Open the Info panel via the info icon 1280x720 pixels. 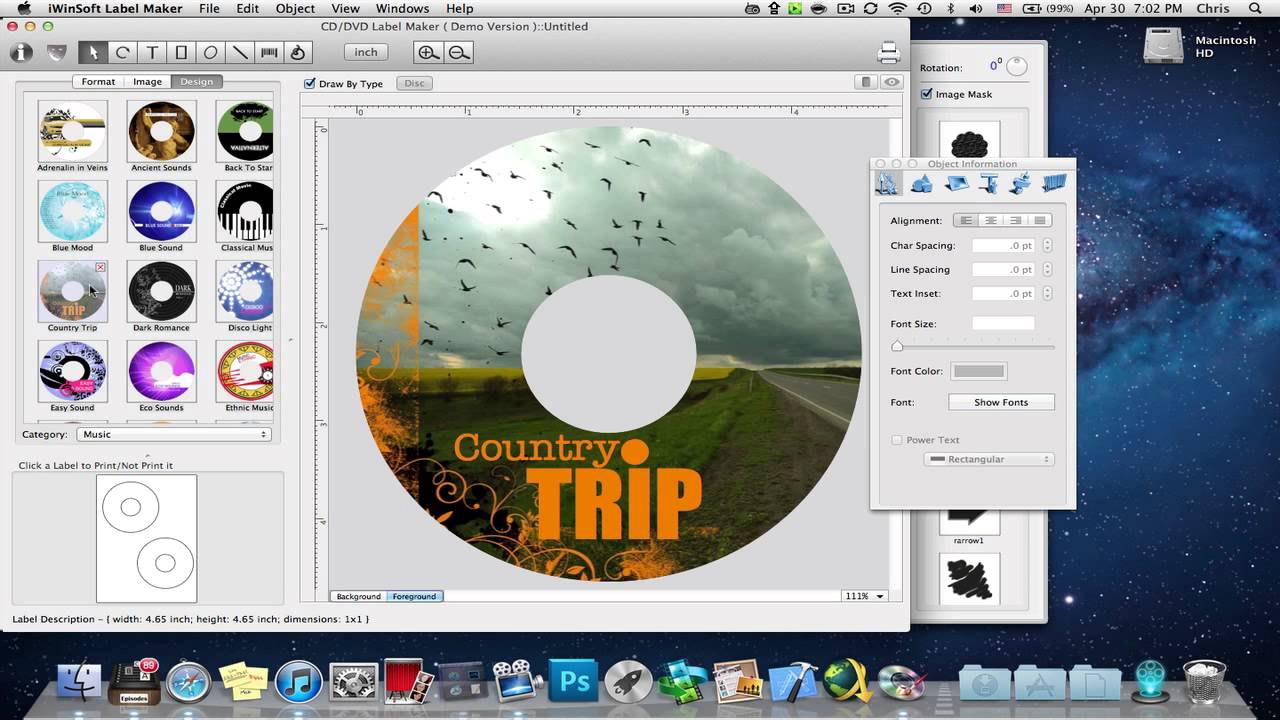tap(20, 52)
